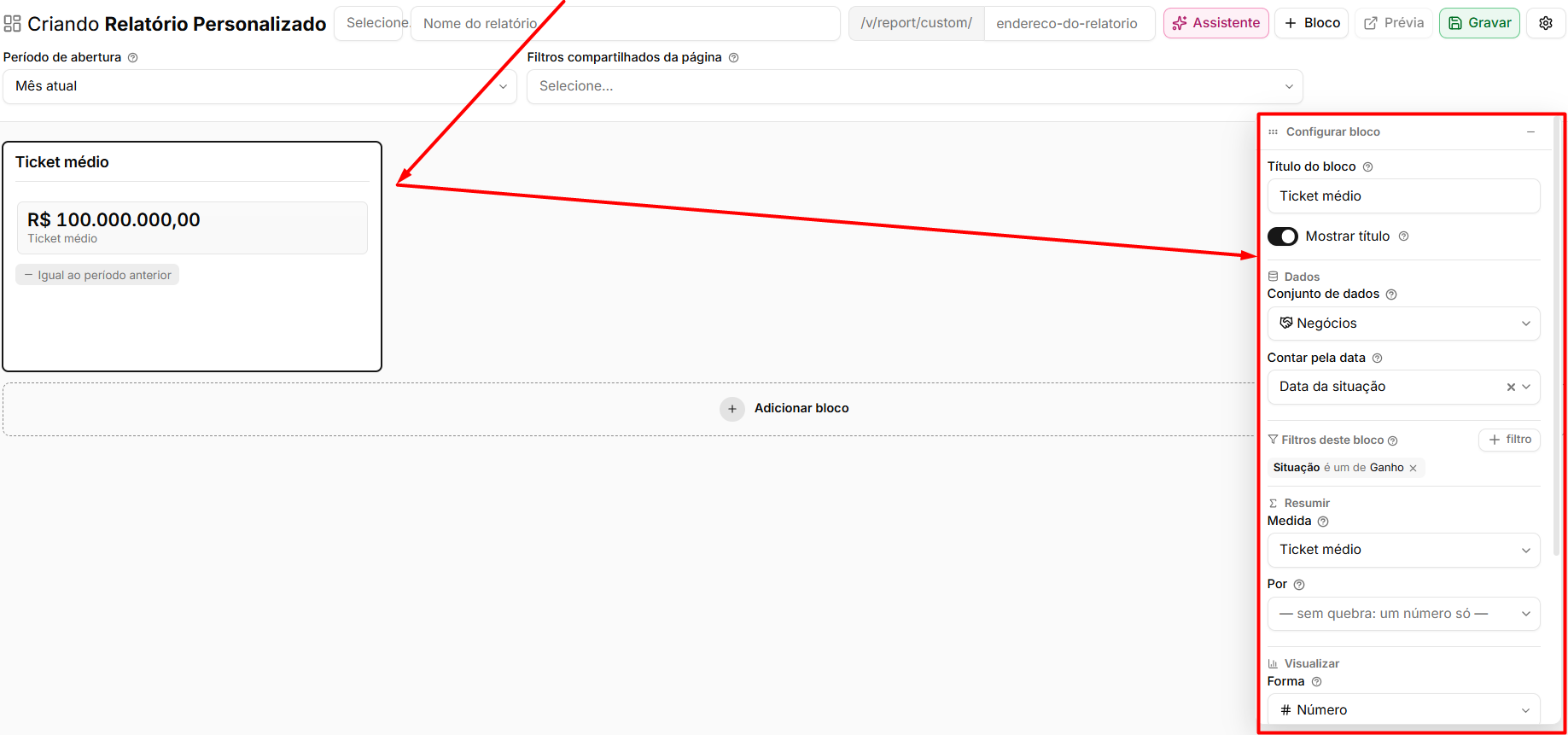Click help icon next to Por
Viewport: 1568px width, 735px height.
pyautogui.click(x=1299, y=585)
